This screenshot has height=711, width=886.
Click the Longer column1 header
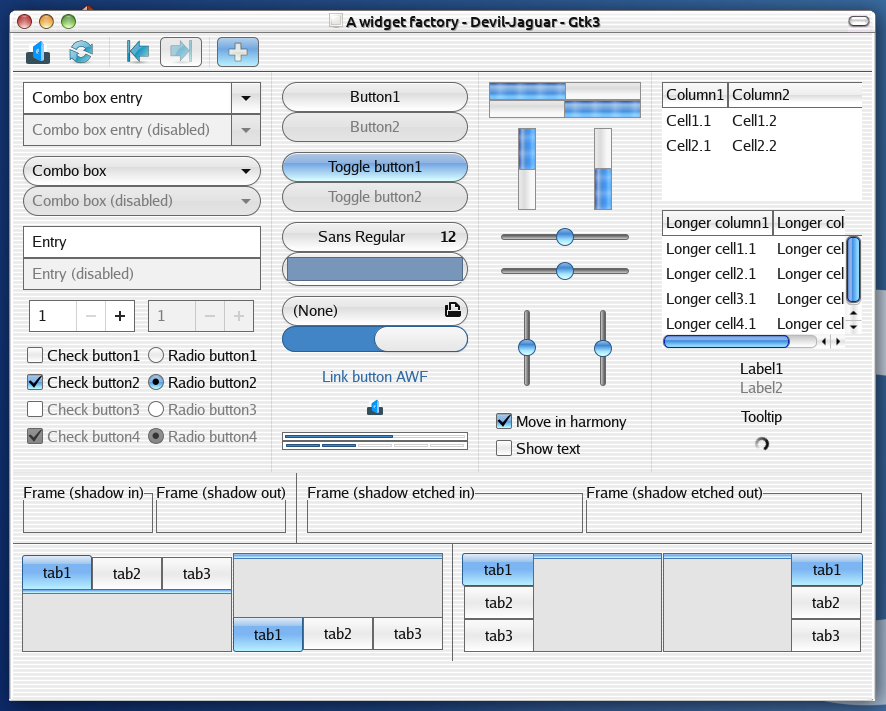coord(717,223)
